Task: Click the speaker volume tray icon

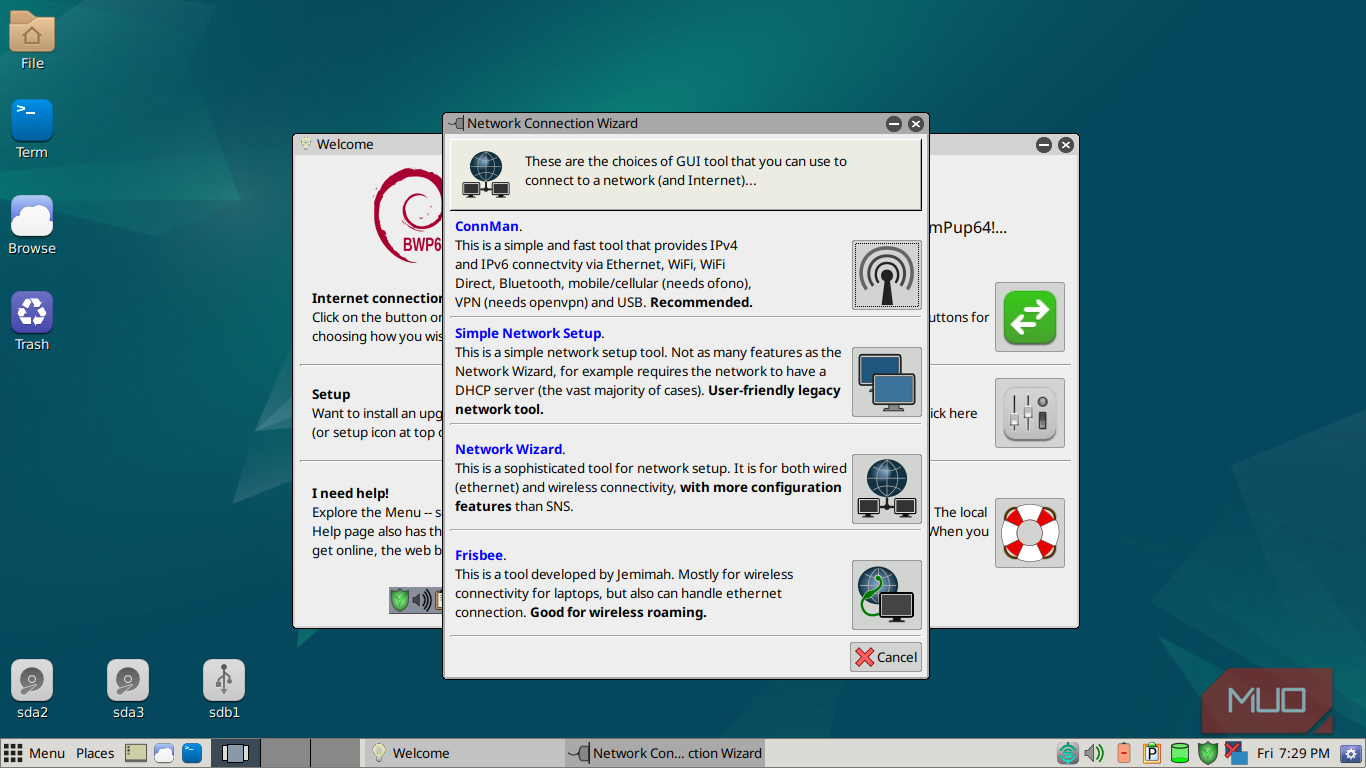Action: (1095, 753)
